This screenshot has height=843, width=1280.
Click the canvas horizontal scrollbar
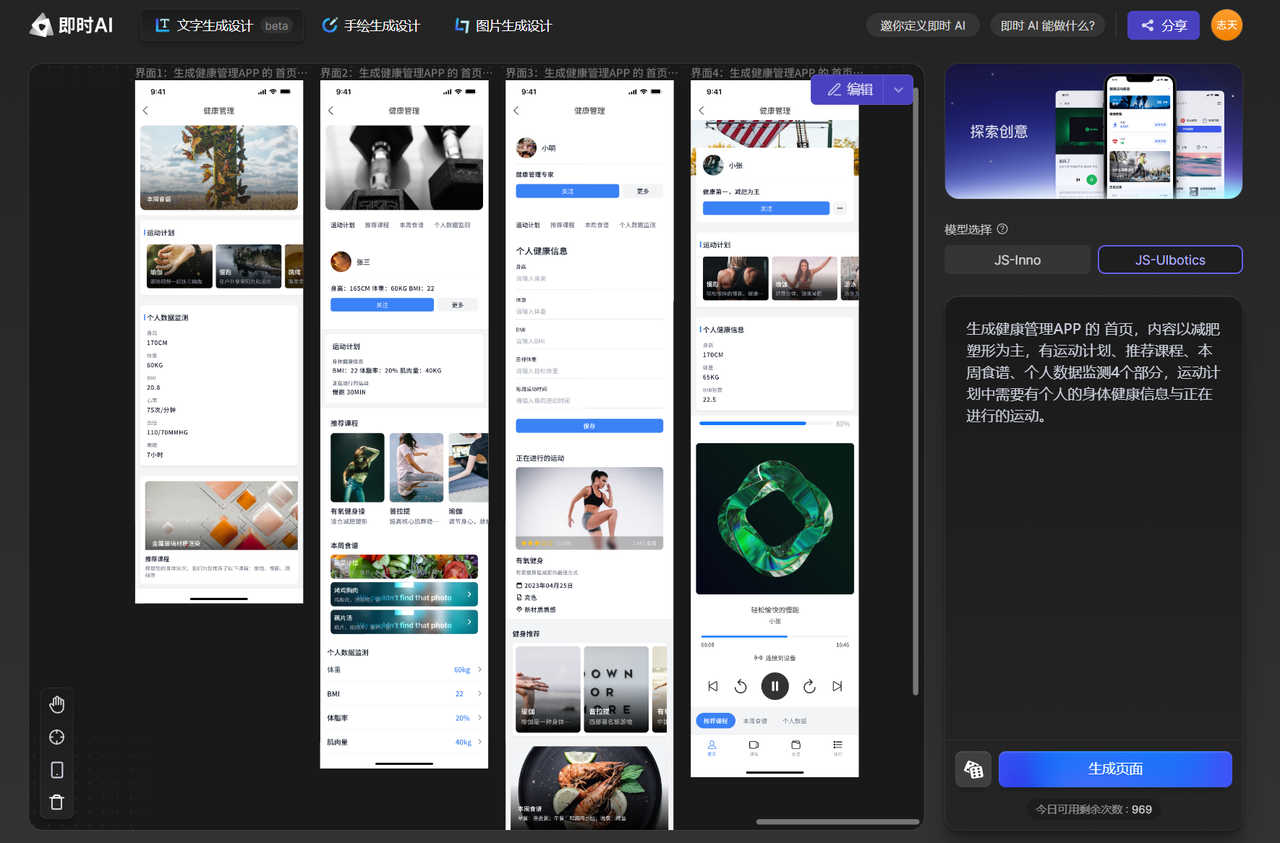(838, 822)
